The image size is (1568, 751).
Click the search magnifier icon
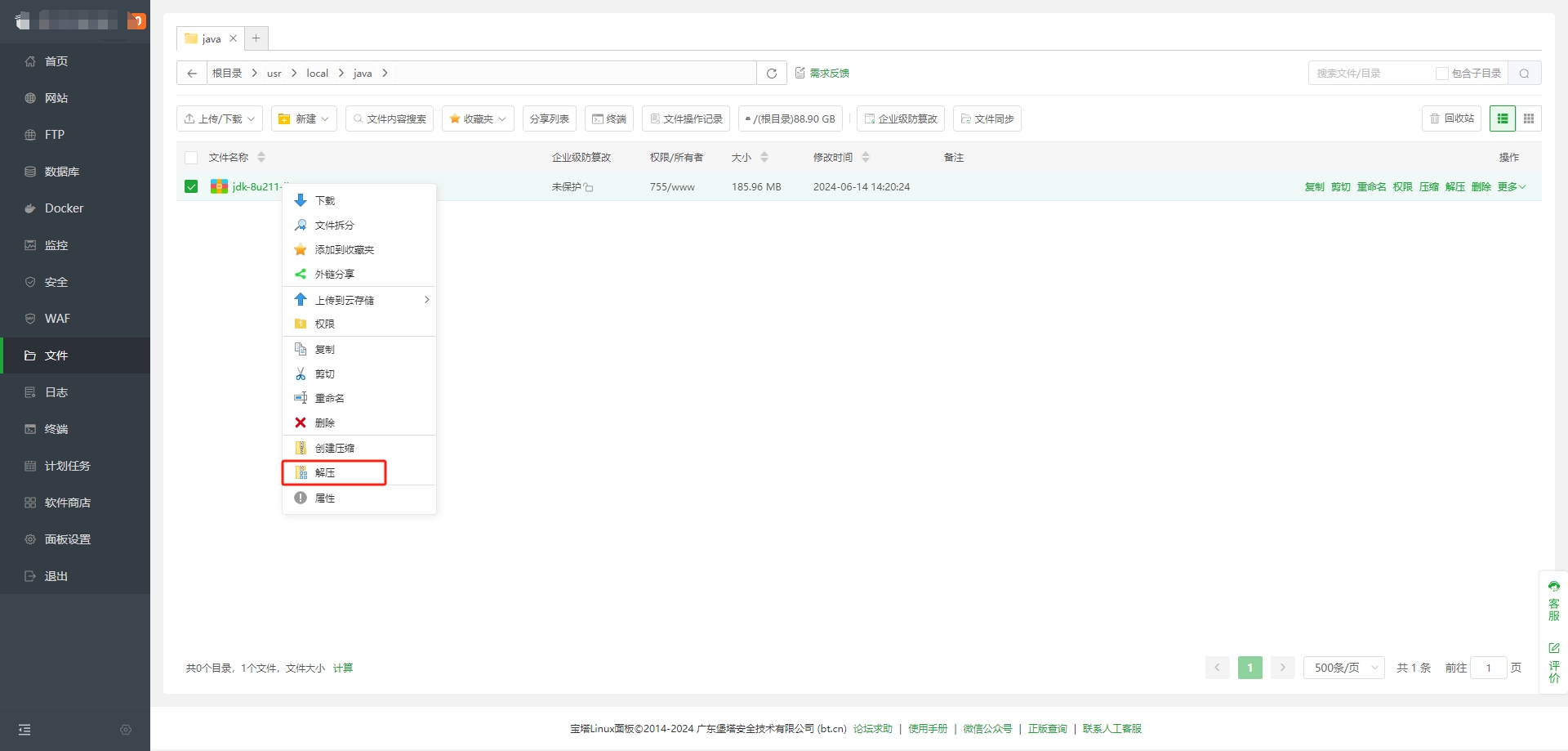pos(1524,74)
